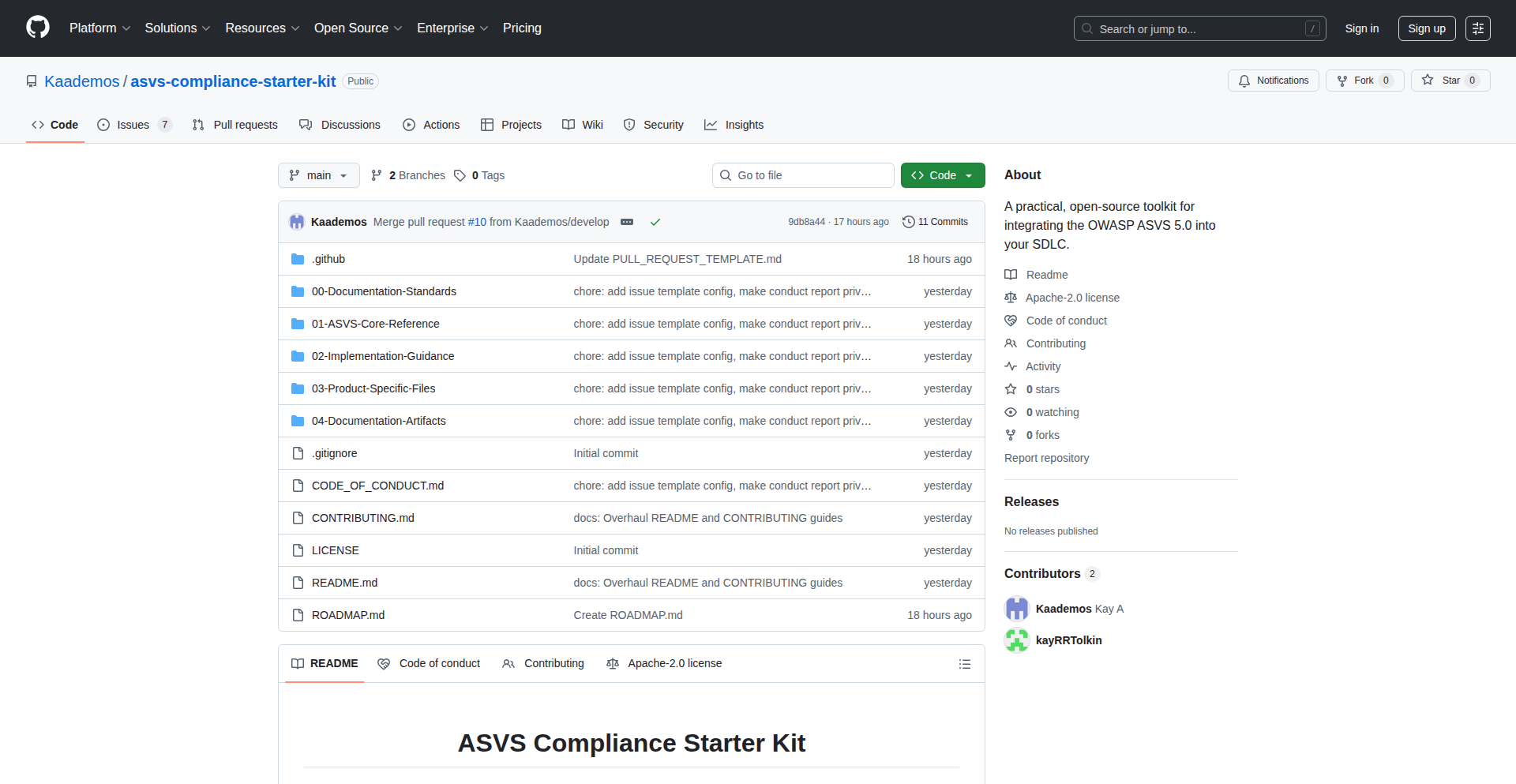
Task: Star this repository
Action: pyautogui.click(x=1450, y=81)
